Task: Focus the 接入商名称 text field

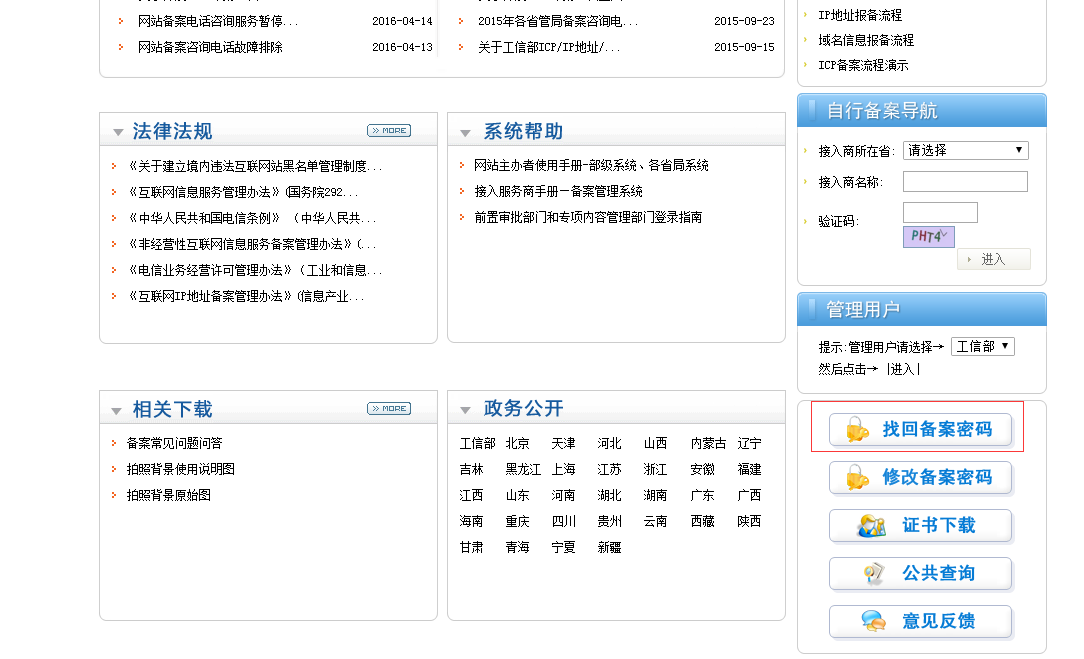Action: pyautogui.click(x=965, y=181)
